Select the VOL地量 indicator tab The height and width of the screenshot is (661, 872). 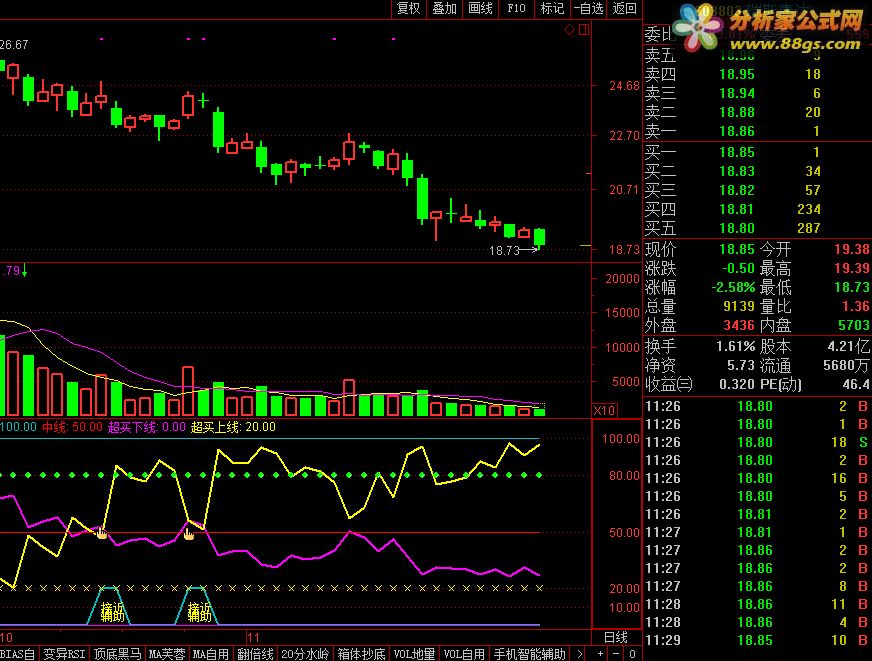pos(414,654)
